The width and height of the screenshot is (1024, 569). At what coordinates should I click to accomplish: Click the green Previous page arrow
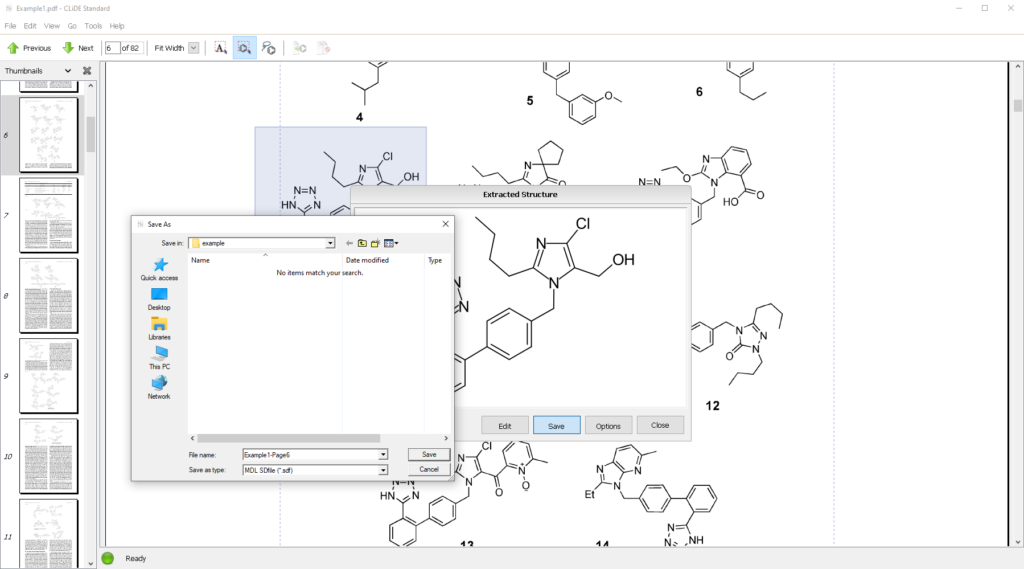(13, 48)
